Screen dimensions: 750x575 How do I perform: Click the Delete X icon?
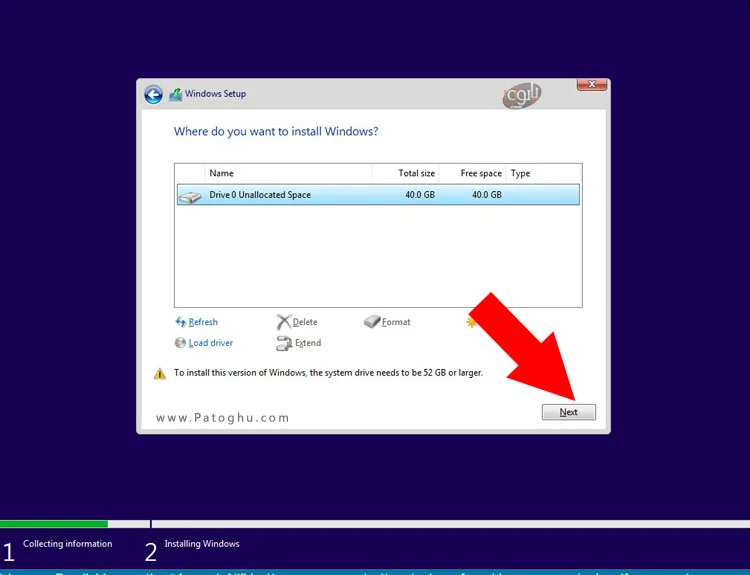284,322
